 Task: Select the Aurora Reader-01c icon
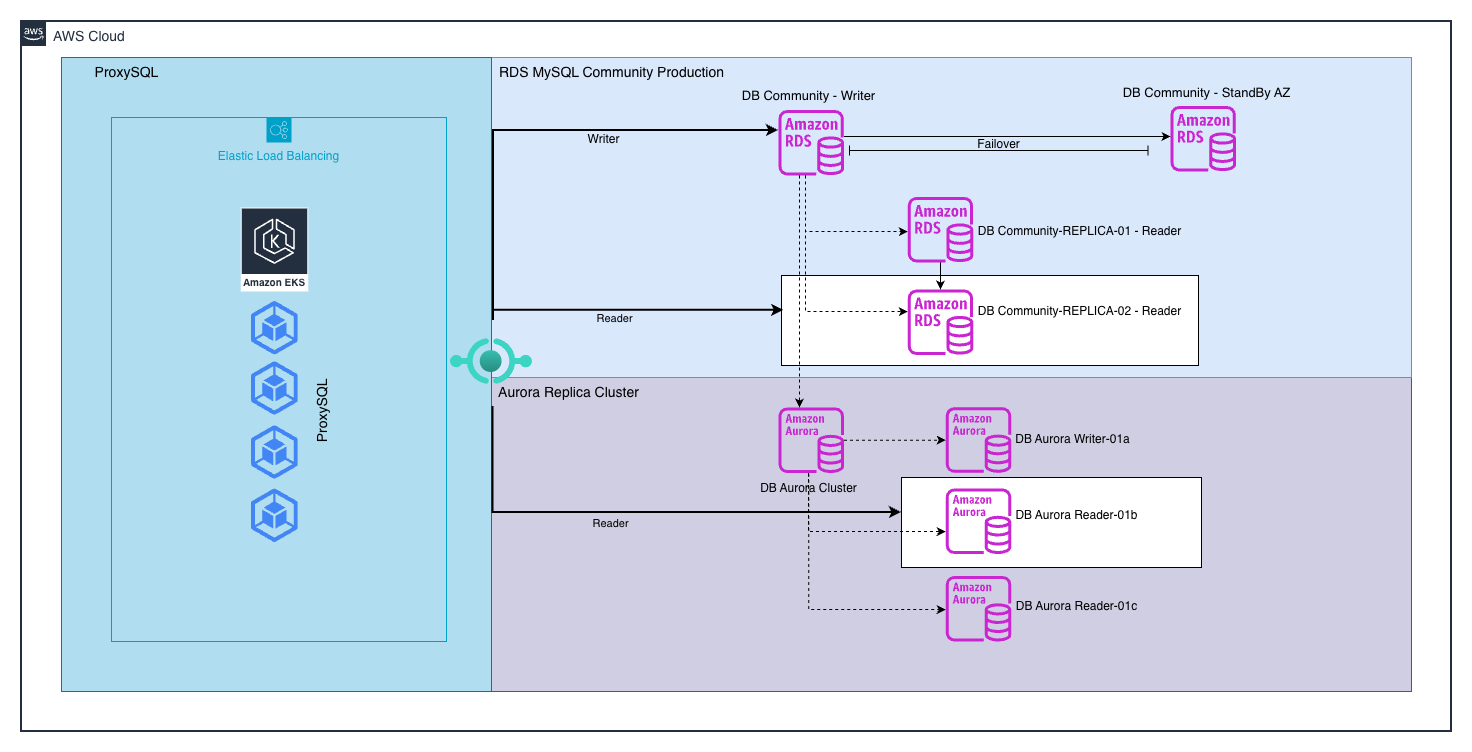[979, 609]
